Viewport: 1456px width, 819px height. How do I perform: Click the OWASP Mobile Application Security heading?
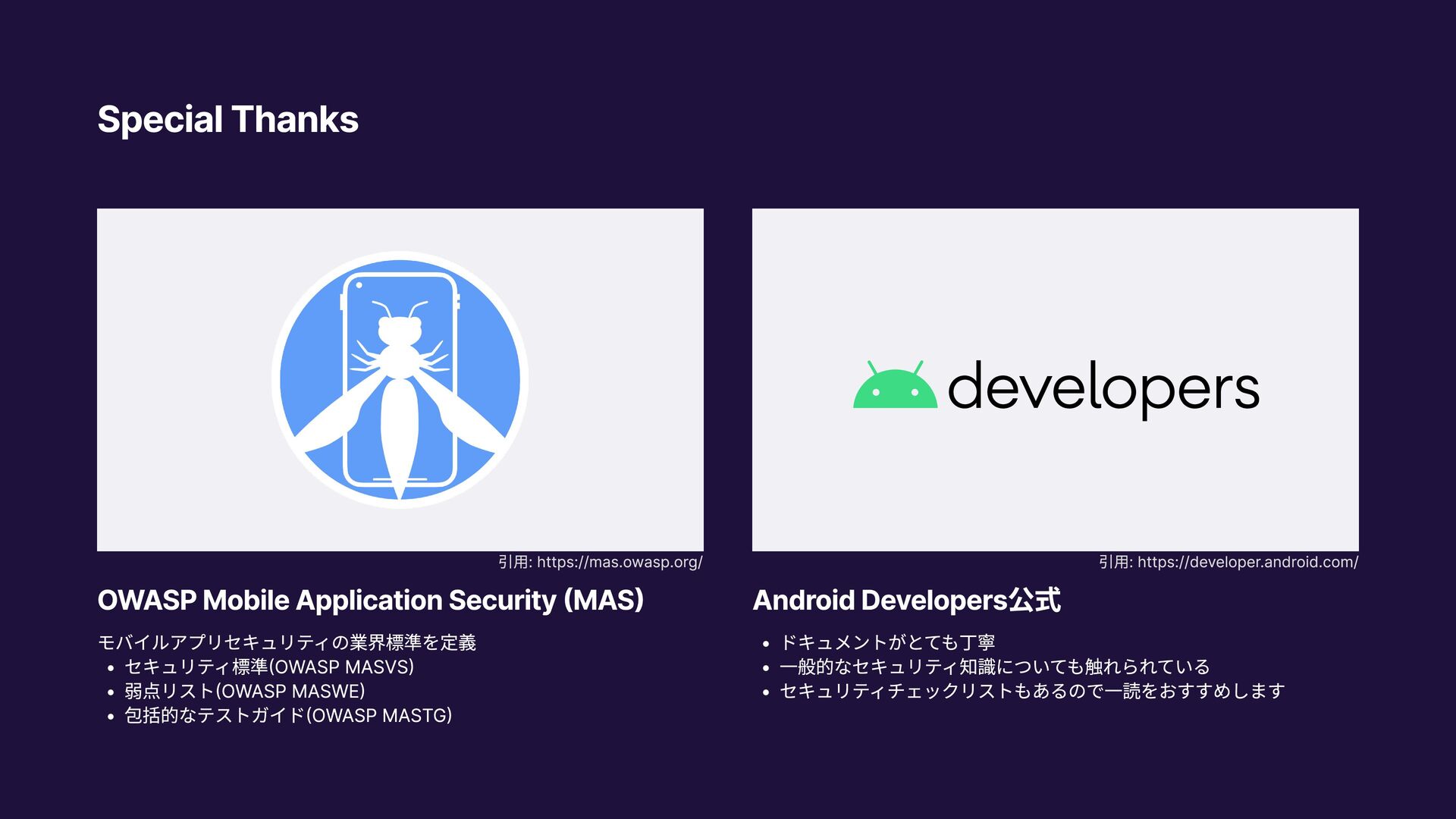pos(370,600)
